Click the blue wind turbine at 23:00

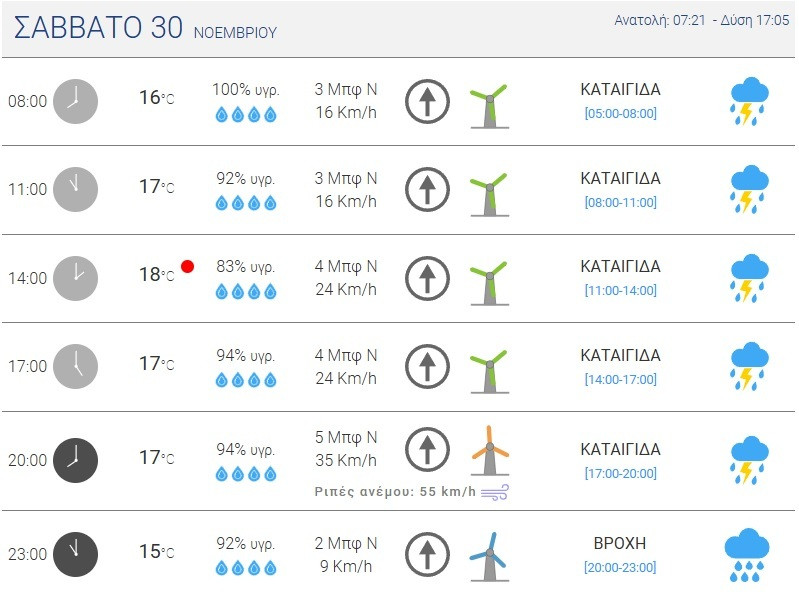[x=489, y=555]
